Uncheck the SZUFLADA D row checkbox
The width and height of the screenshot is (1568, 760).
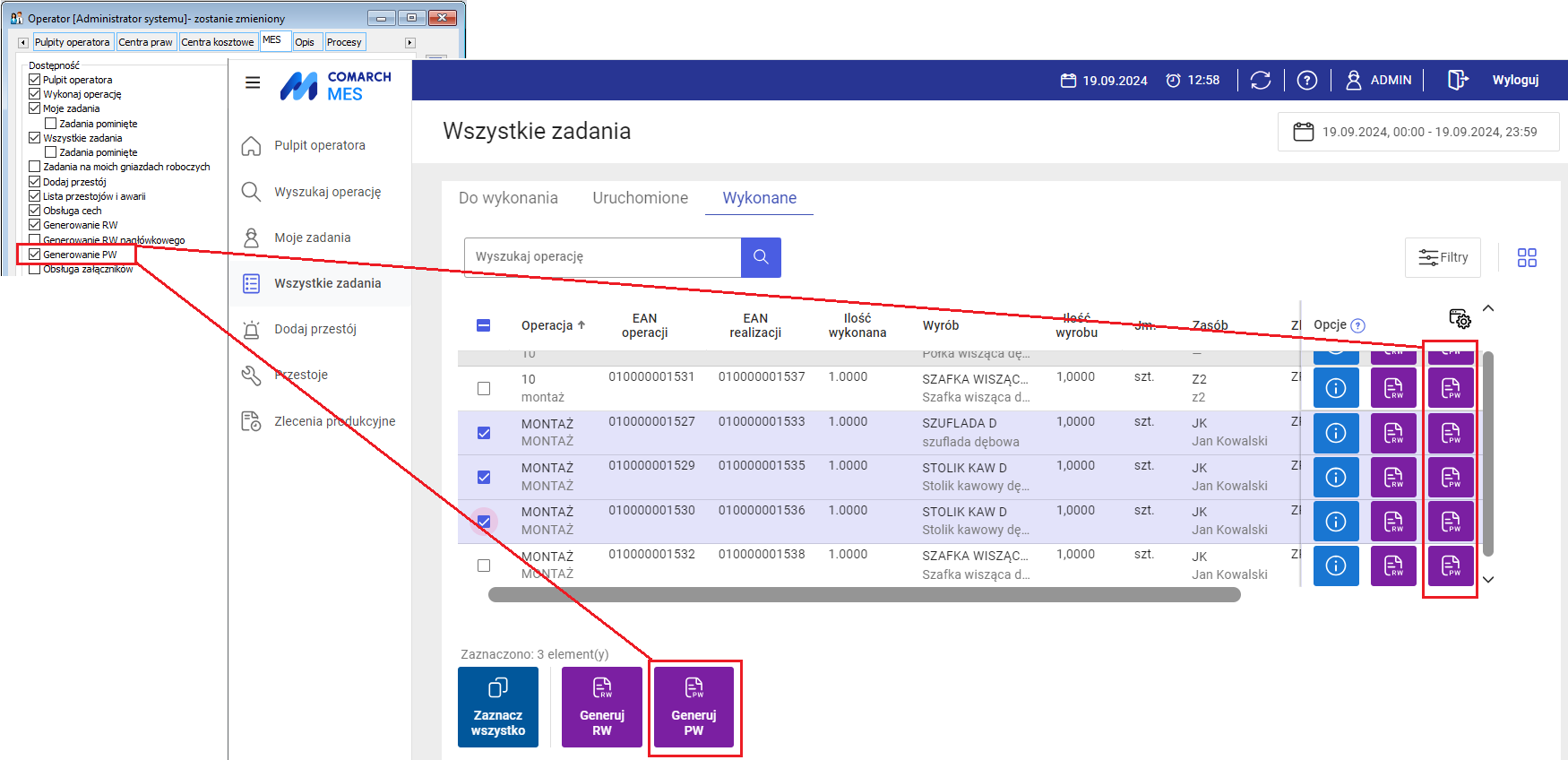[484, 433]
